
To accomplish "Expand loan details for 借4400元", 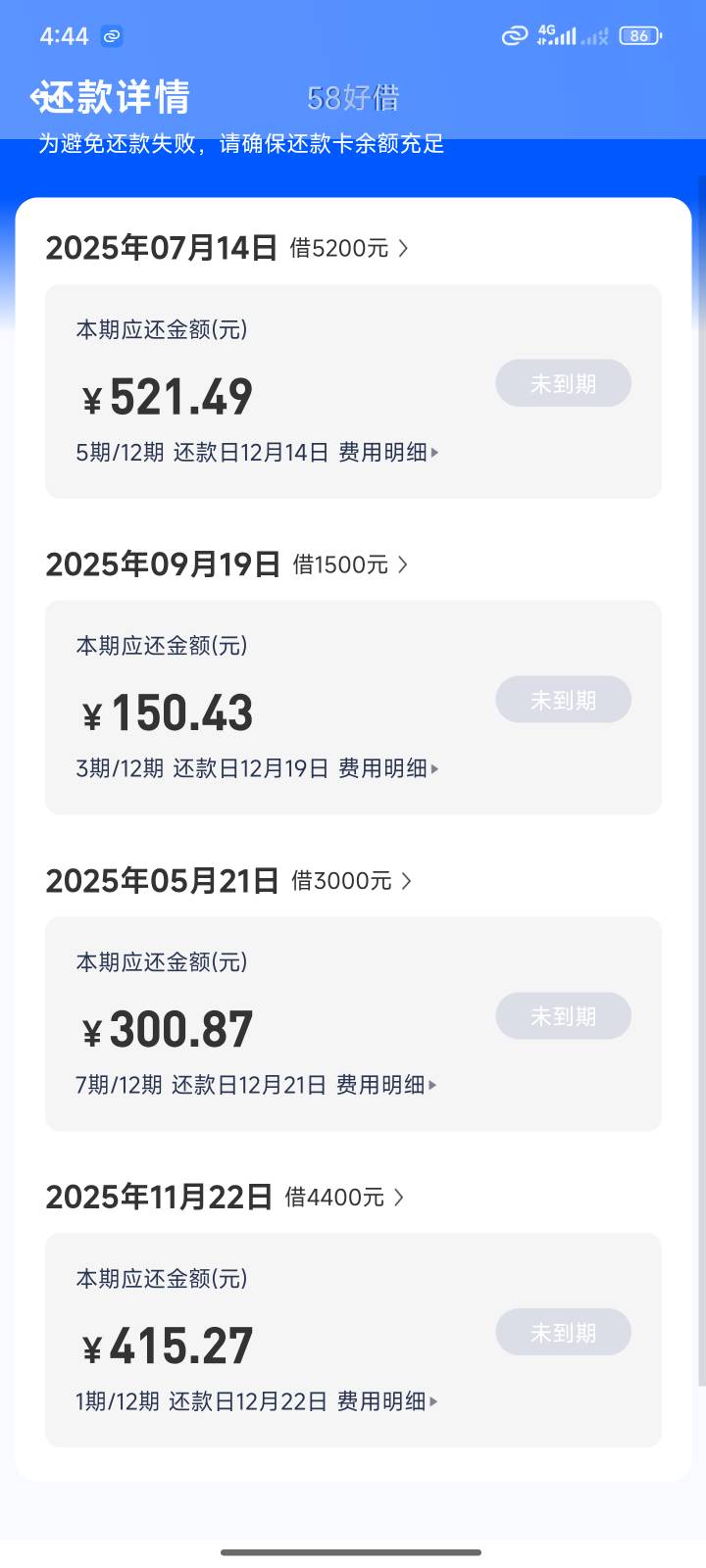I will 344,1198.
